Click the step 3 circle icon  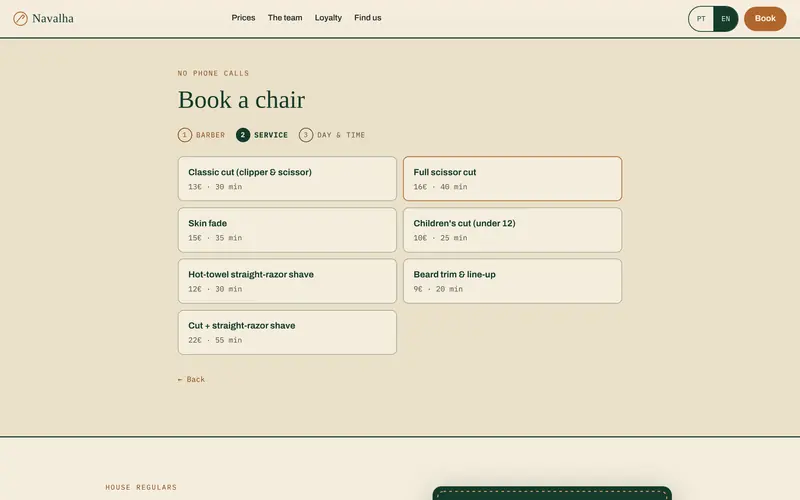coord(306,135)
